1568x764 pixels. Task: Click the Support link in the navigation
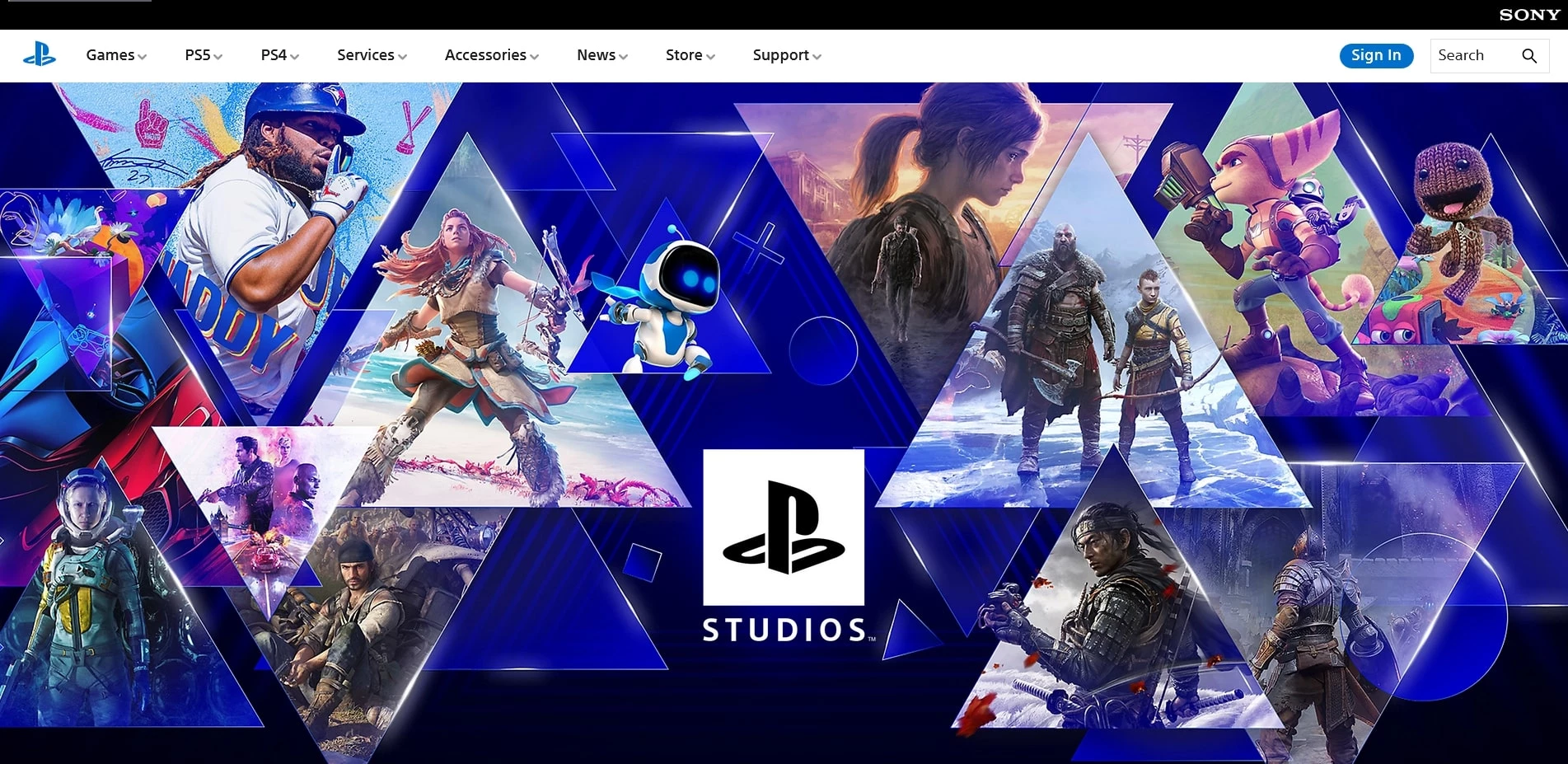(x=779, y=55)
